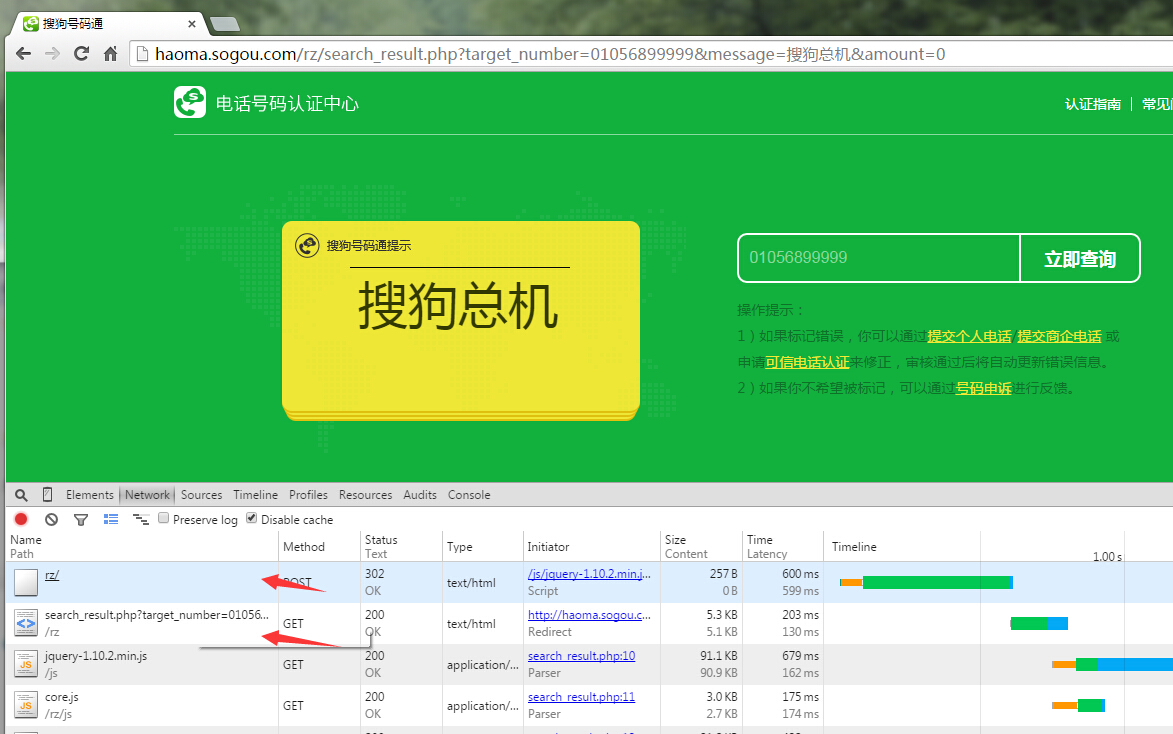Click the green timeline bar of rz/ request
The width and height of the screenshot is (1173, 734).
point(937,582)
